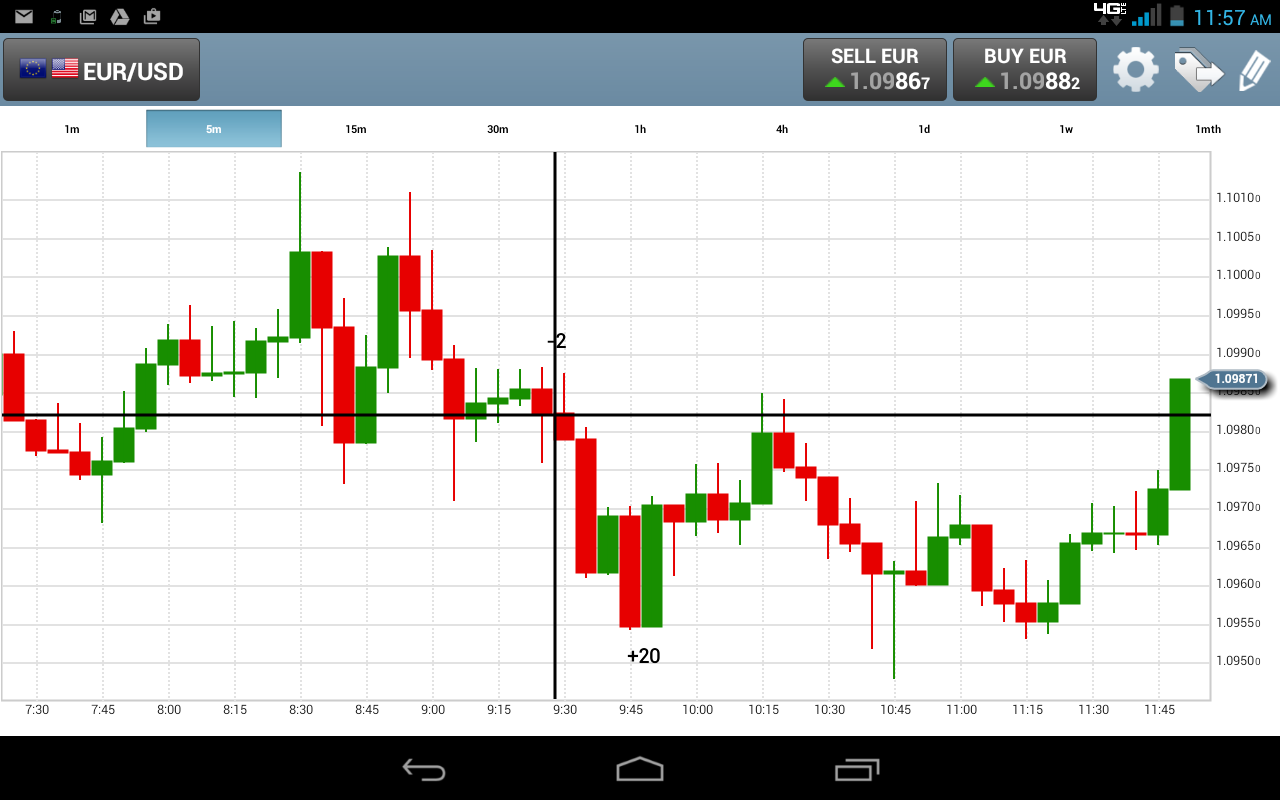Click the 1.1000 price axis label
Viewport: 1280px width, 800px height.
coord(1238,275)
